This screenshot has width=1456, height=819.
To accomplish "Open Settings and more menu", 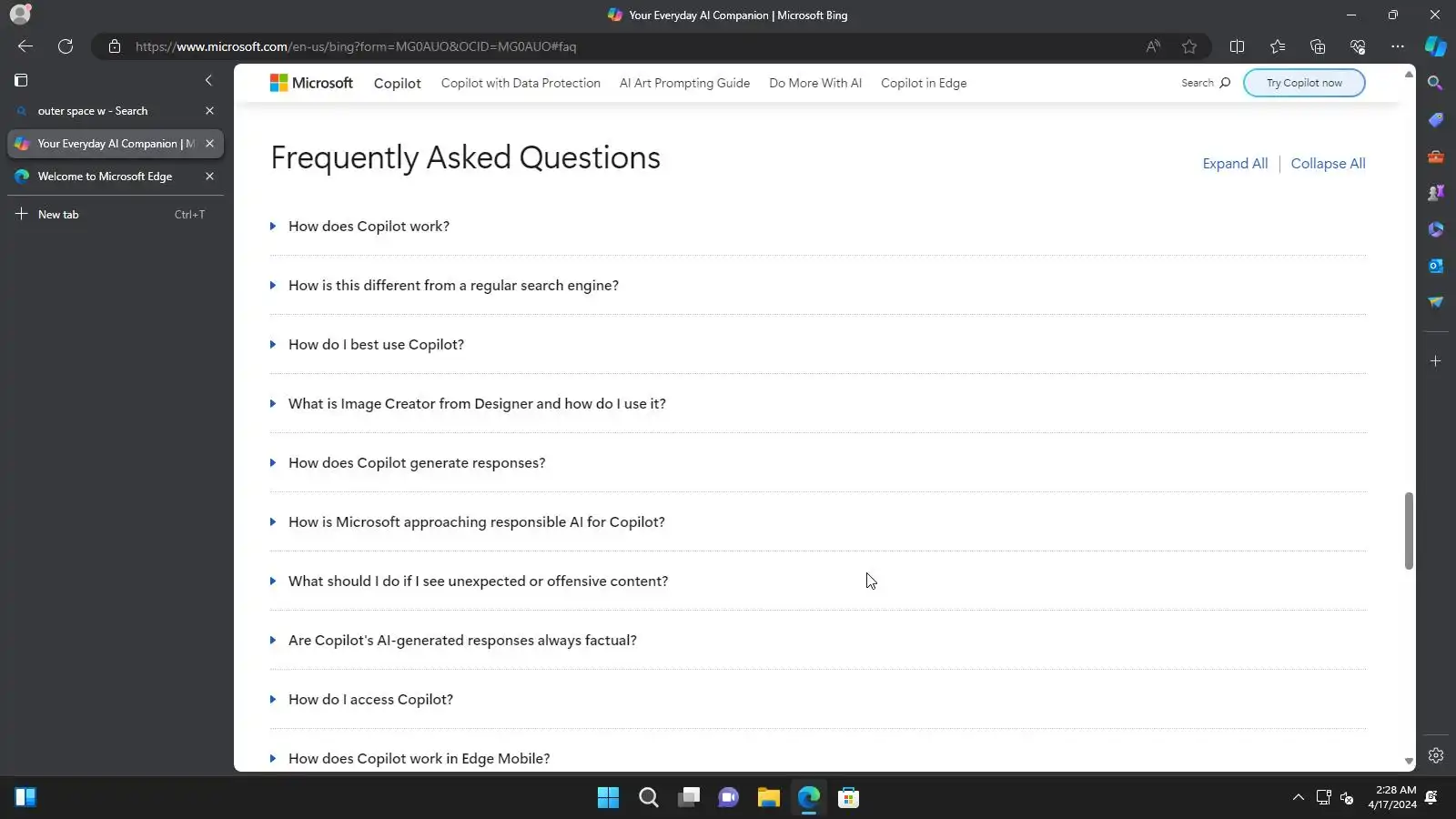I will [1398, 46].
